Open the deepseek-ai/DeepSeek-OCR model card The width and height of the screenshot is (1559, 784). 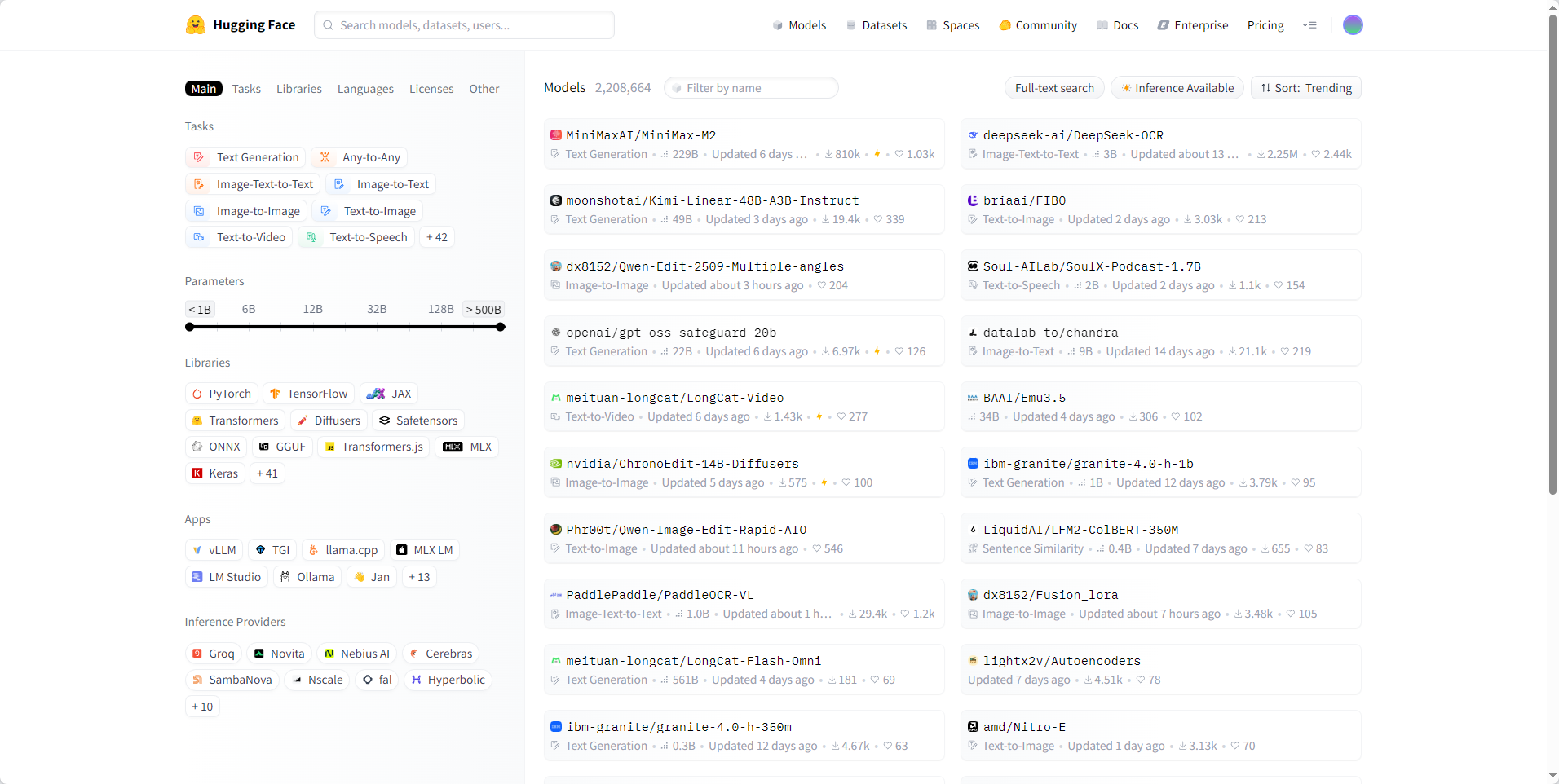coord(1161,144)
